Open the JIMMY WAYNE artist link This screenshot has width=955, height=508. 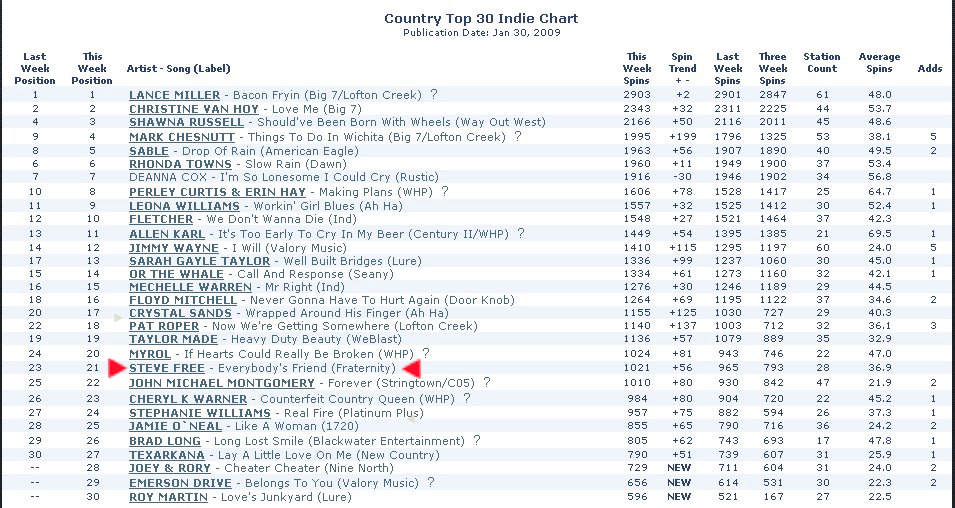click(x=174, y=248)
